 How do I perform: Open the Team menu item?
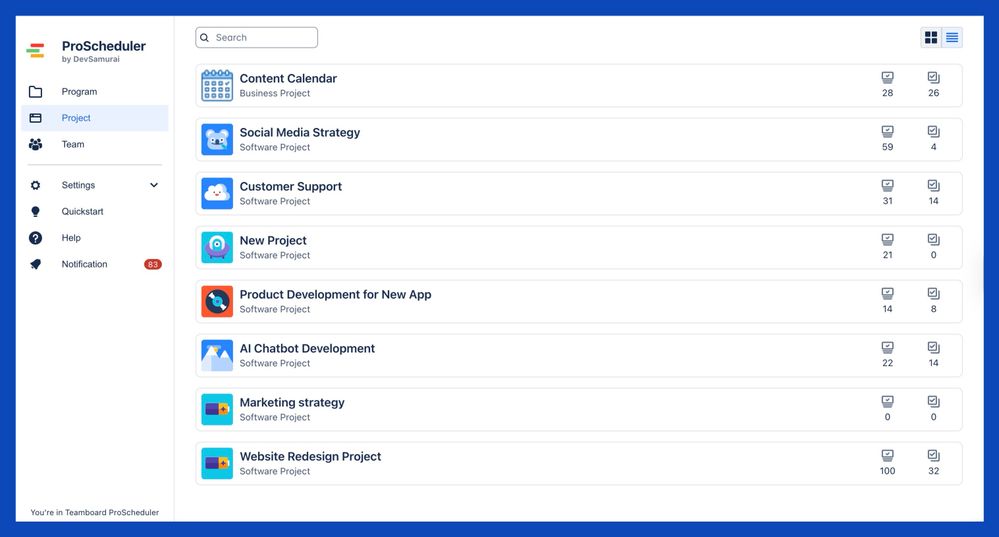[x=95, y=145]
